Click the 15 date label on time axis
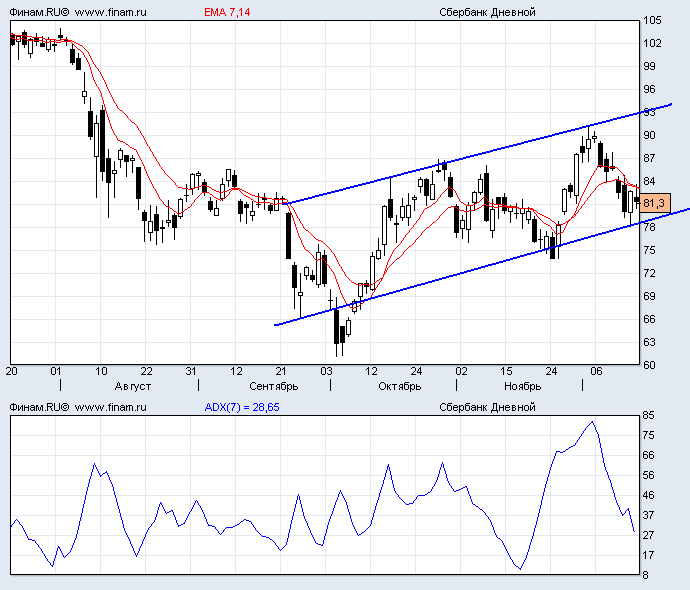 [506, 371]
